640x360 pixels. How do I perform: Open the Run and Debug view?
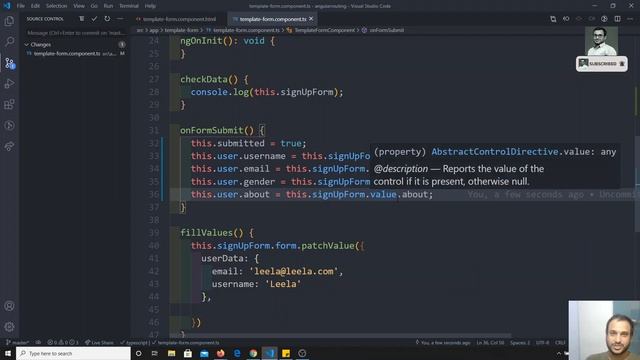(9, 84)
